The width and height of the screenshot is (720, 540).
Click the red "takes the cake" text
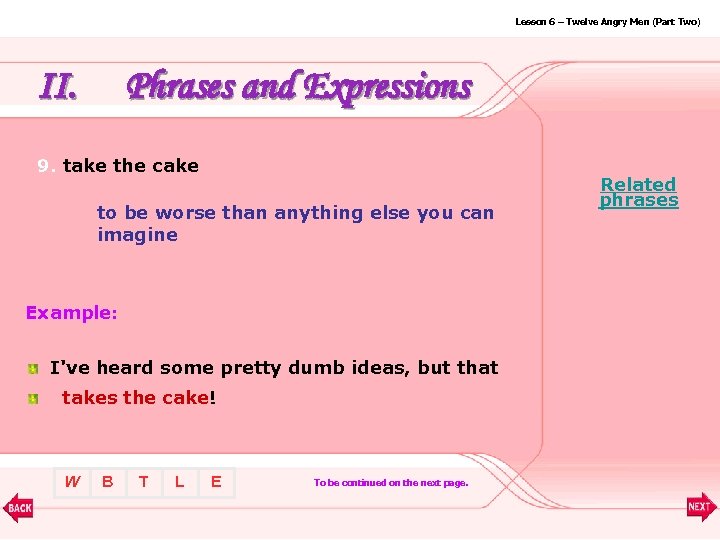[x=135, y=398]
